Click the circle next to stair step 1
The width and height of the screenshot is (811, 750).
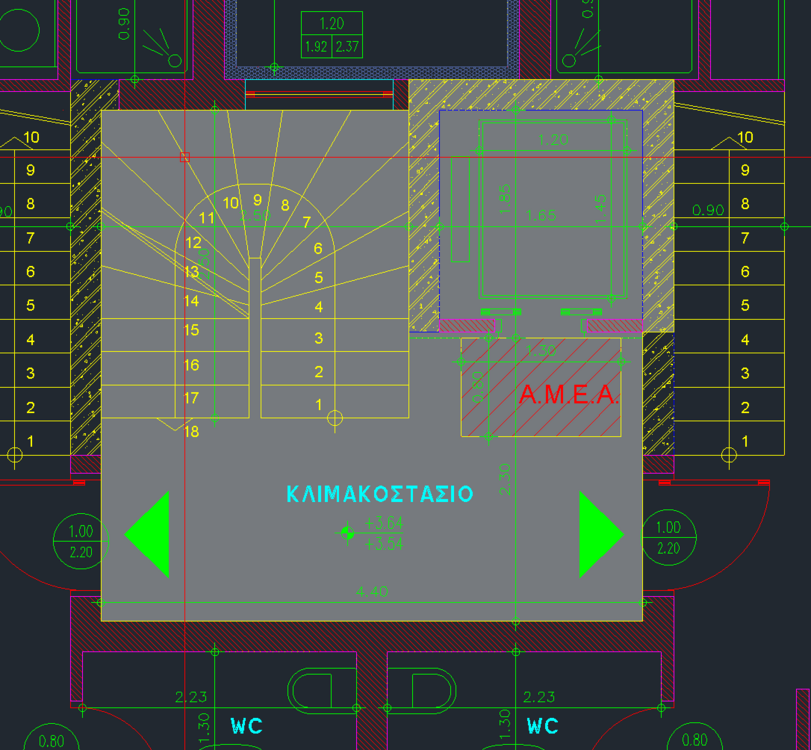coord(336,417)
